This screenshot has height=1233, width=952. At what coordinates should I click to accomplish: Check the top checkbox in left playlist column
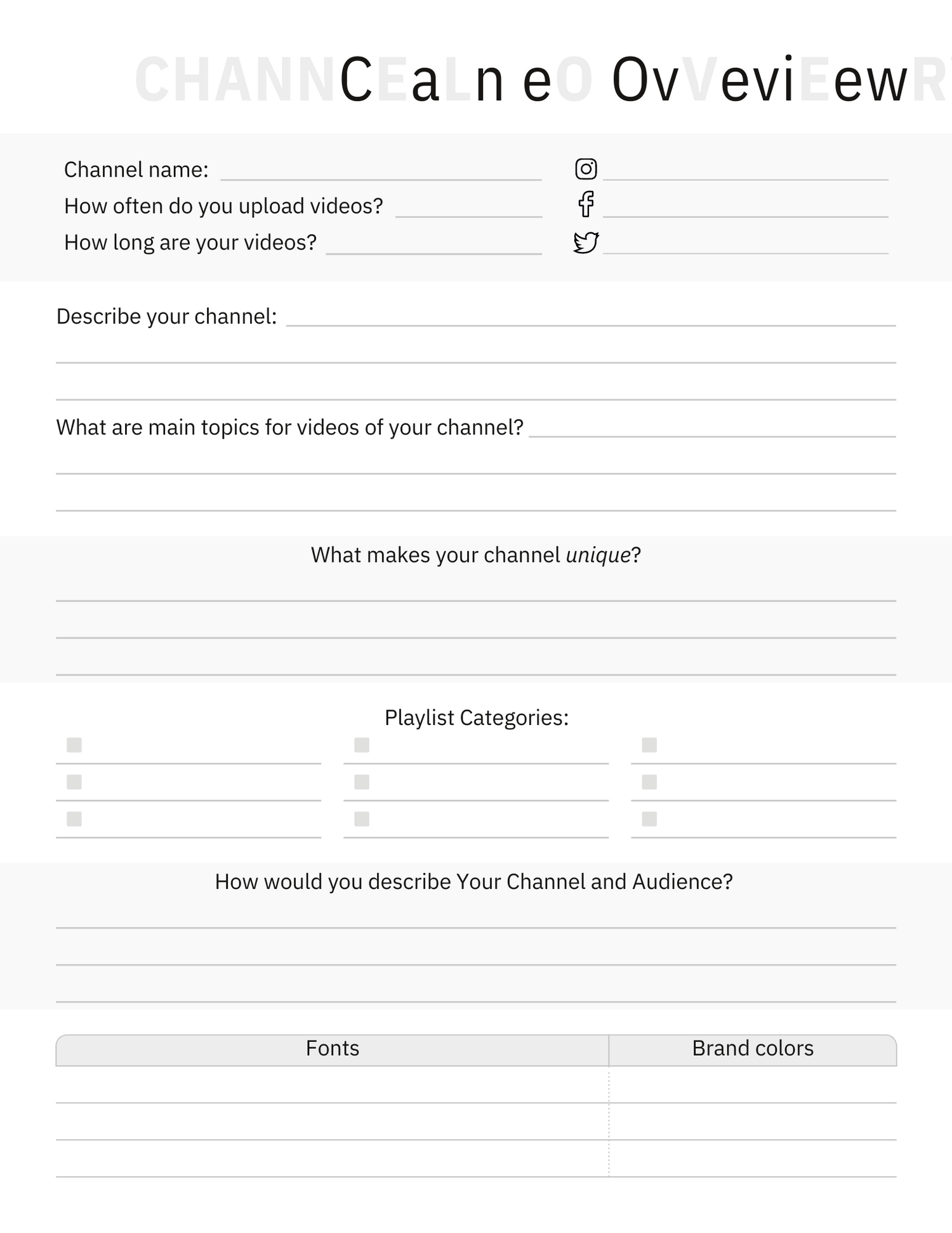pyautogui.click(x=74, y=745)
